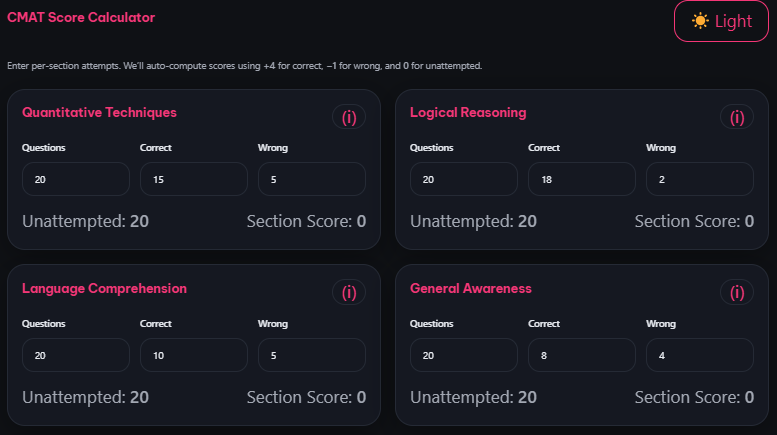The height and width of the screenshot is (435, 777).
Task: Open Quantitative Techniques info icon
Action: tap(349, 117)
